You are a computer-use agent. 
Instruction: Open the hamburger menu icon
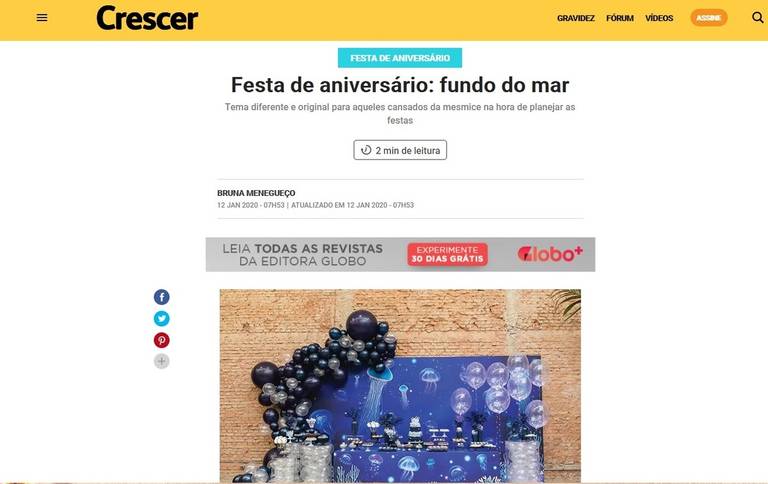pos(42,18)
